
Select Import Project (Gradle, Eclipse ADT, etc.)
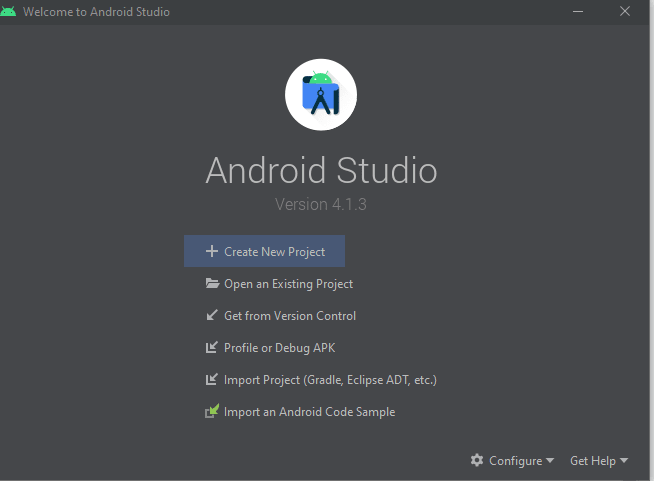[321, 380]
